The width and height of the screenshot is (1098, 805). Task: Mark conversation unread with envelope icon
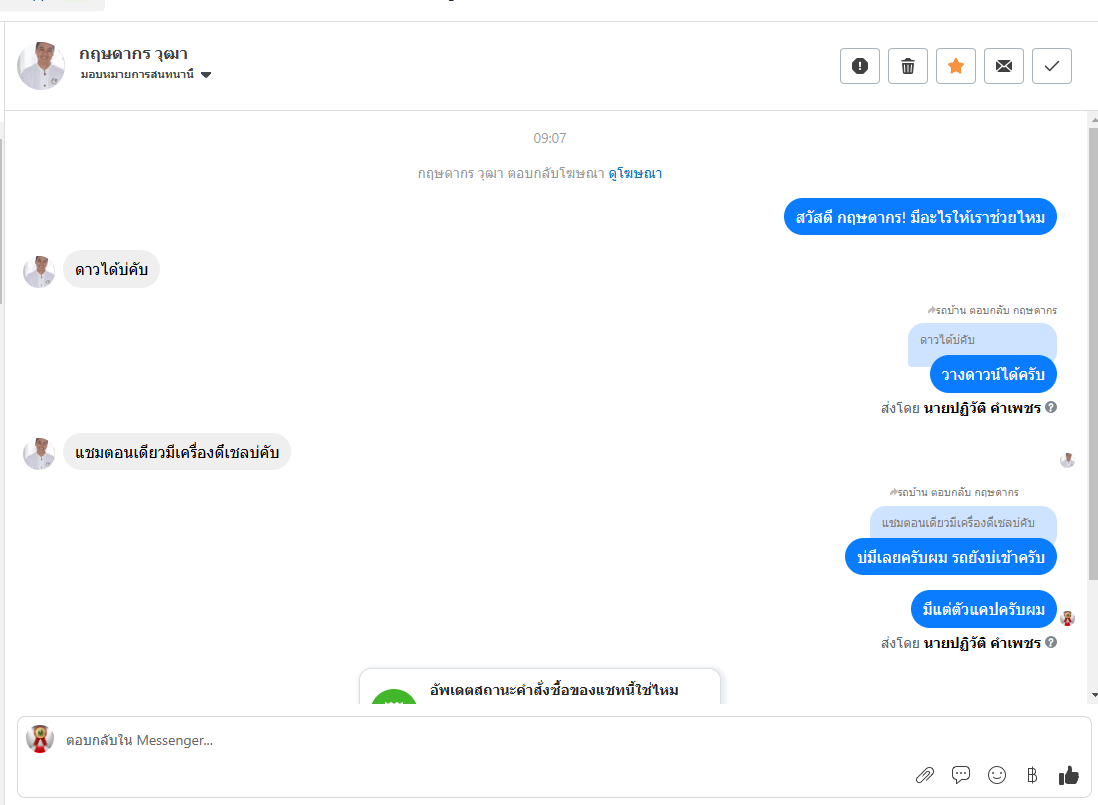point(1003,66)
